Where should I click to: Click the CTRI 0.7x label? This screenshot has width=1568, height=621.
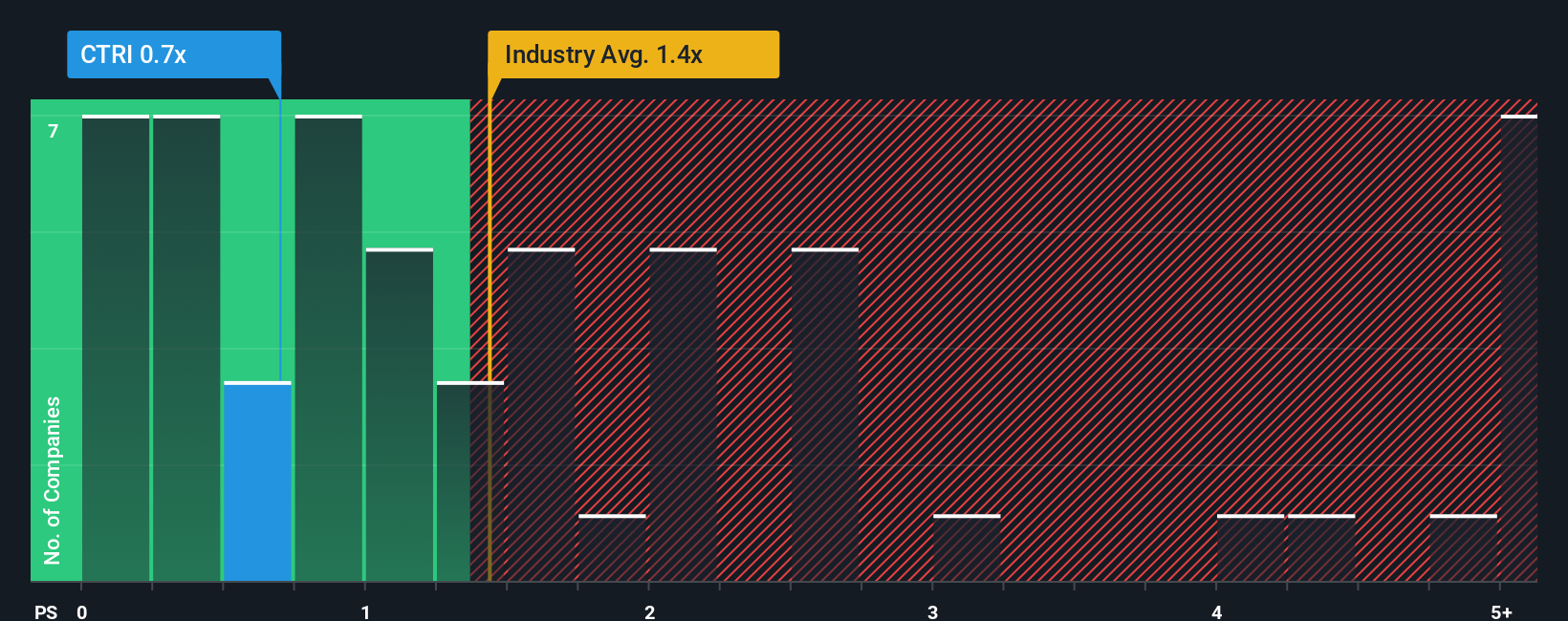174,54
